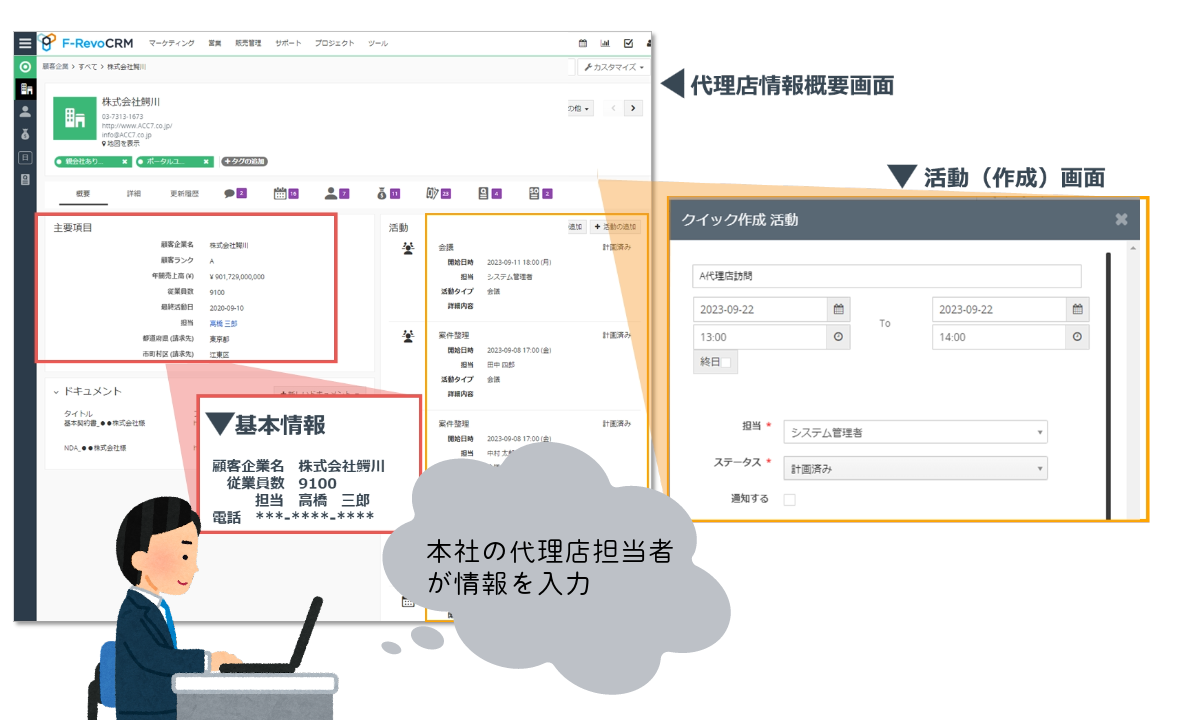Click 顧客企業 in the breadcrumb
Viewport: 1200px width, 720px height.
tap(55, 66)
